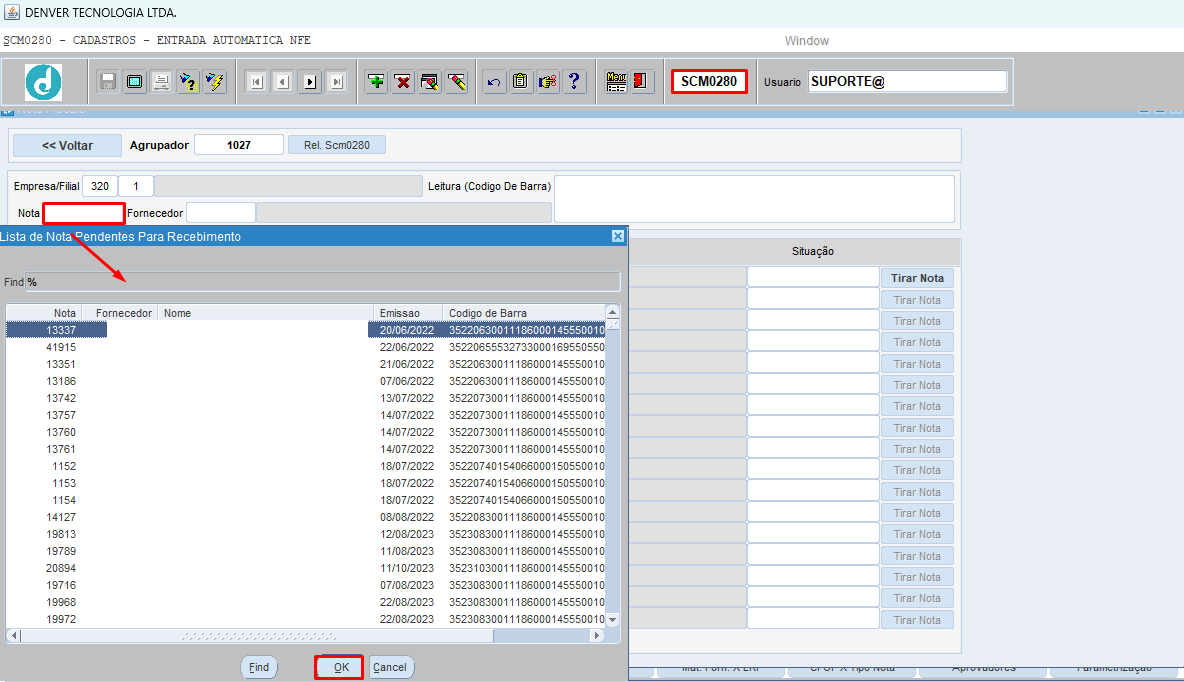Go to next record toolbar arrow
The image size is (1184, 682).
point(310,82)
